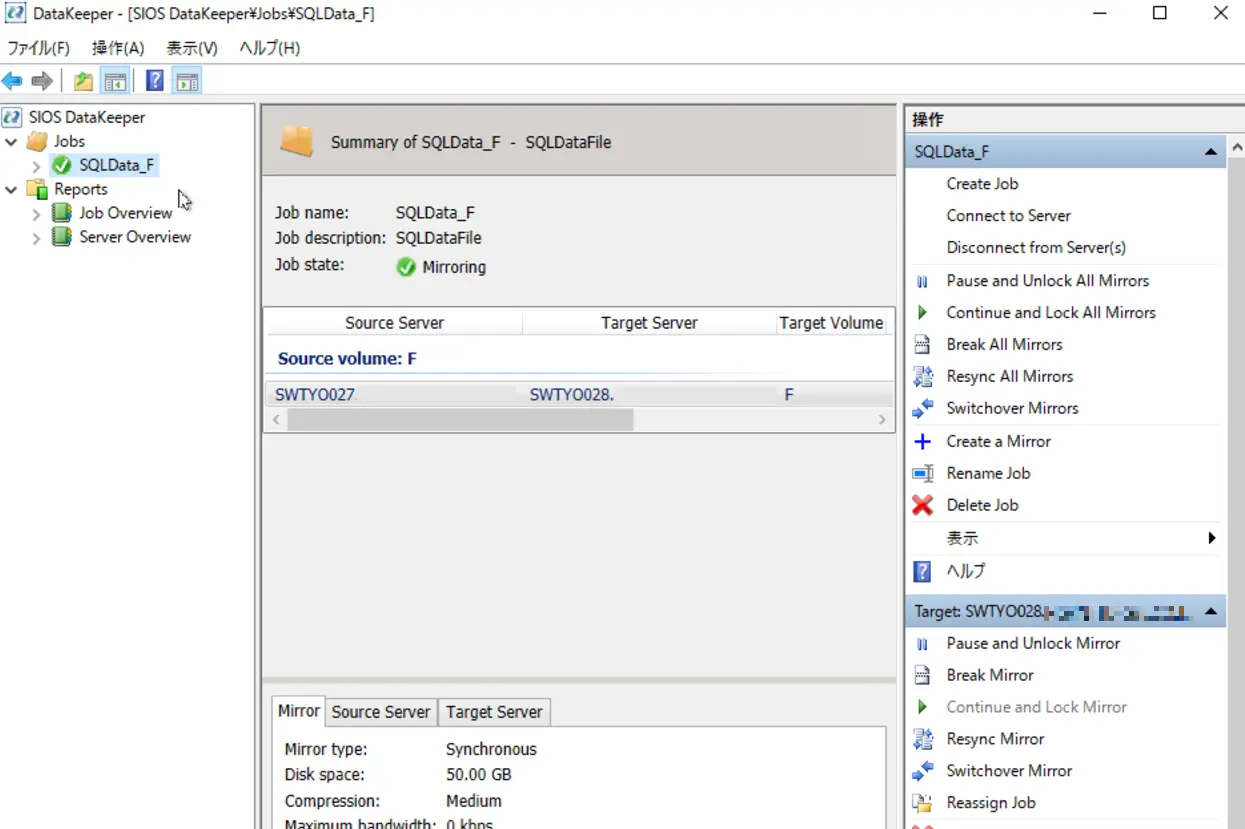
Task: Switch to the Source Server tab
Action: coord(381,712)
